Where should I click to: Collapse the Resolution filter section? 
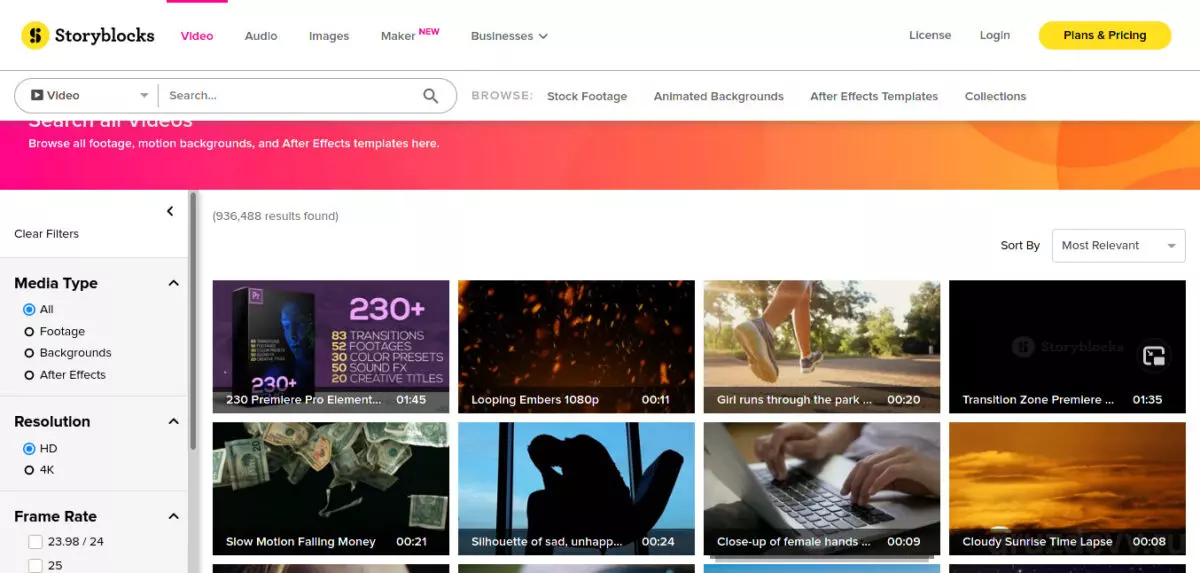click(x=173, y=421)
